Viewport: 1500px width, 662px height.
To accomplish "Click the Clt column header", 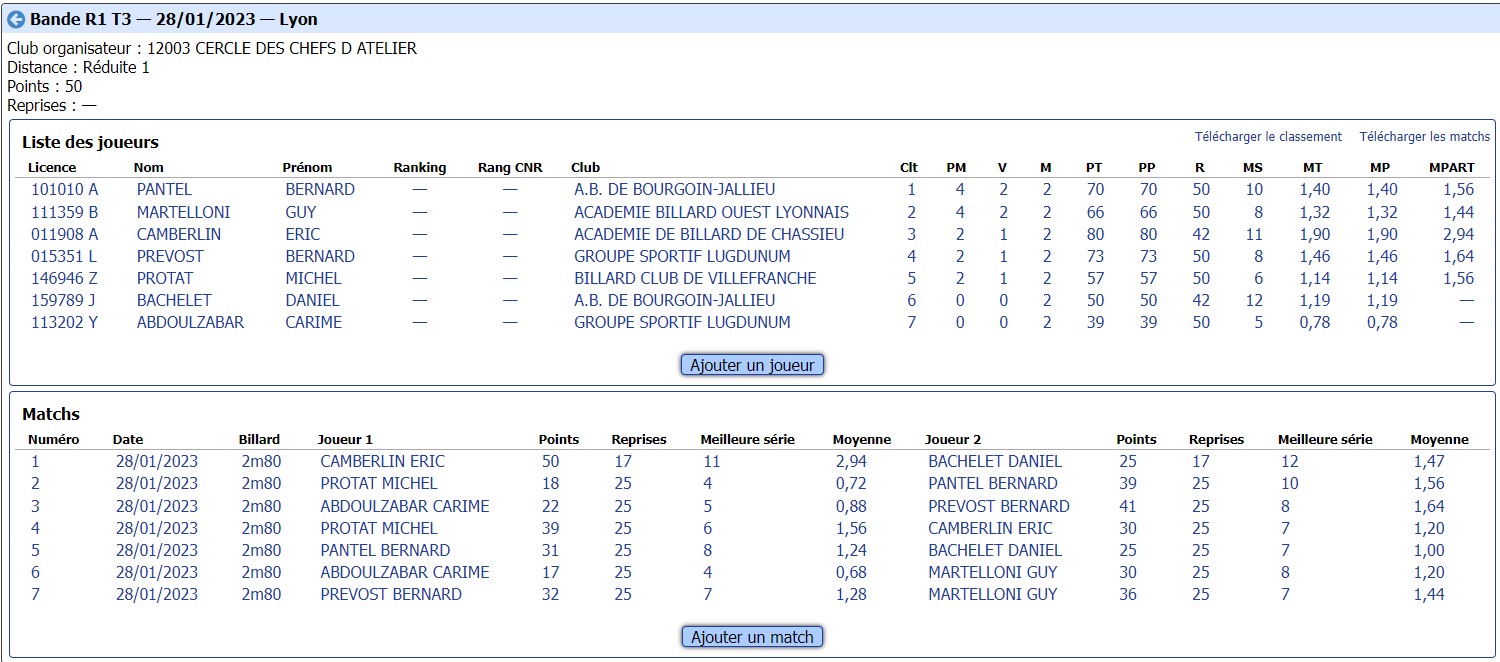I will [x=909, y=168].
